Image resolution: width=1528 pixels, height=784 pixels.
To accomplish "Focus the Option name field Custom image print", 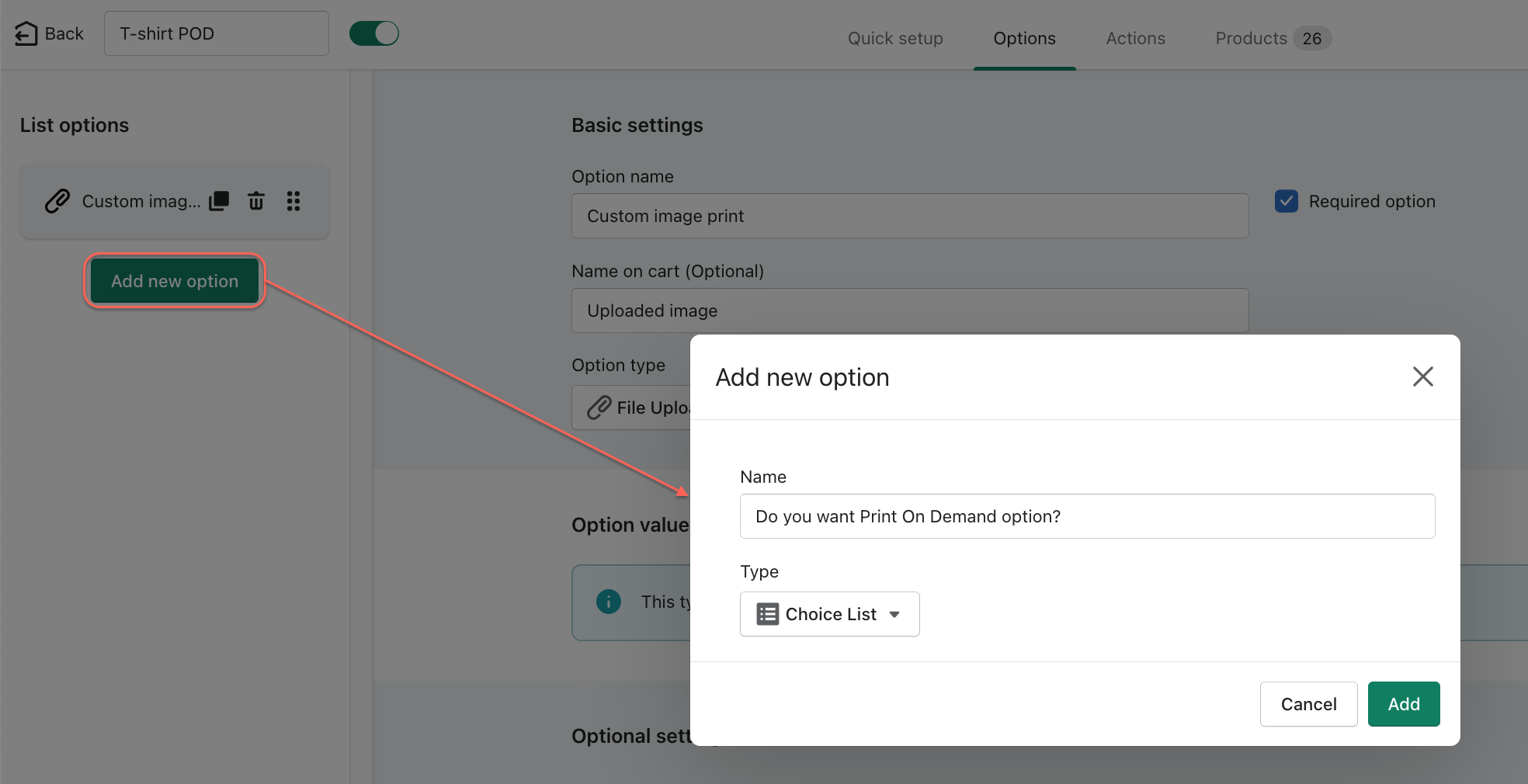I will [910, 216].
